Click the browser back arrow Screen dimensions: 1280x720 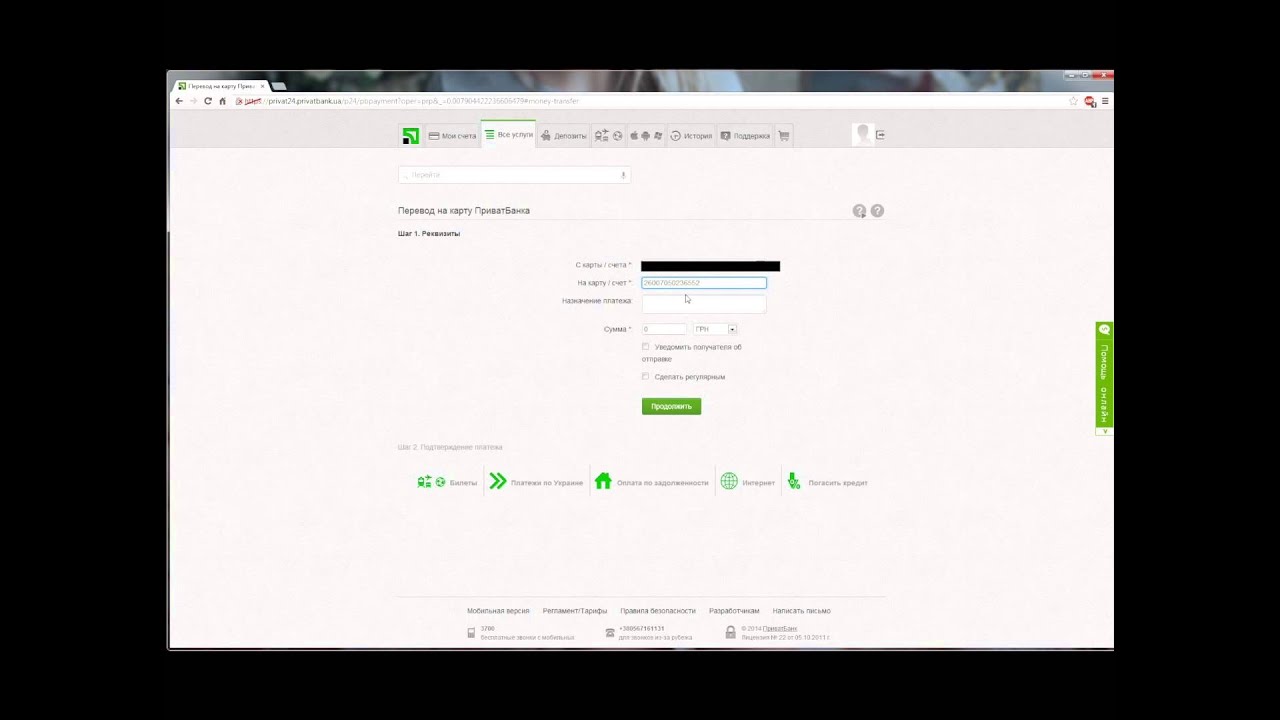tap(180, 101)
